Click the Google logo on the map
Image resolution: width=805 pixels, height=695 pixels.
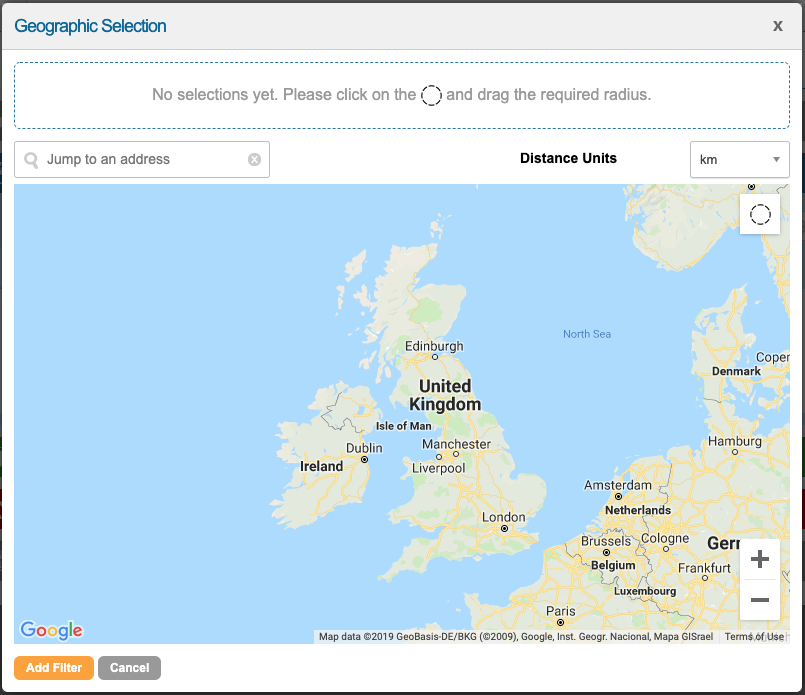tap(51, 630)
